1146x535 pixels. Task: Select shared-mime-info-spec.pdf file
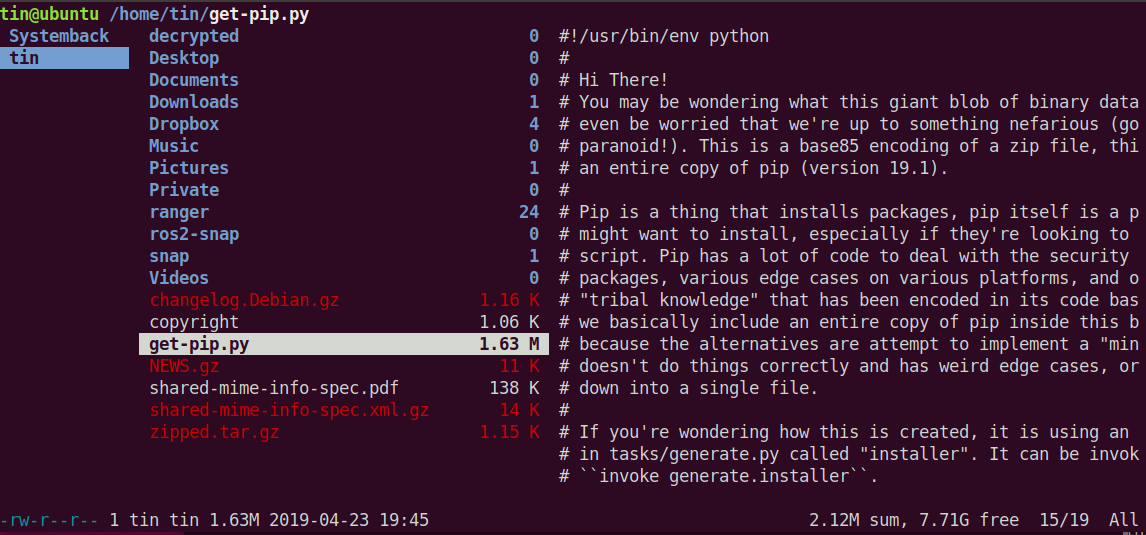click(344, 388)
